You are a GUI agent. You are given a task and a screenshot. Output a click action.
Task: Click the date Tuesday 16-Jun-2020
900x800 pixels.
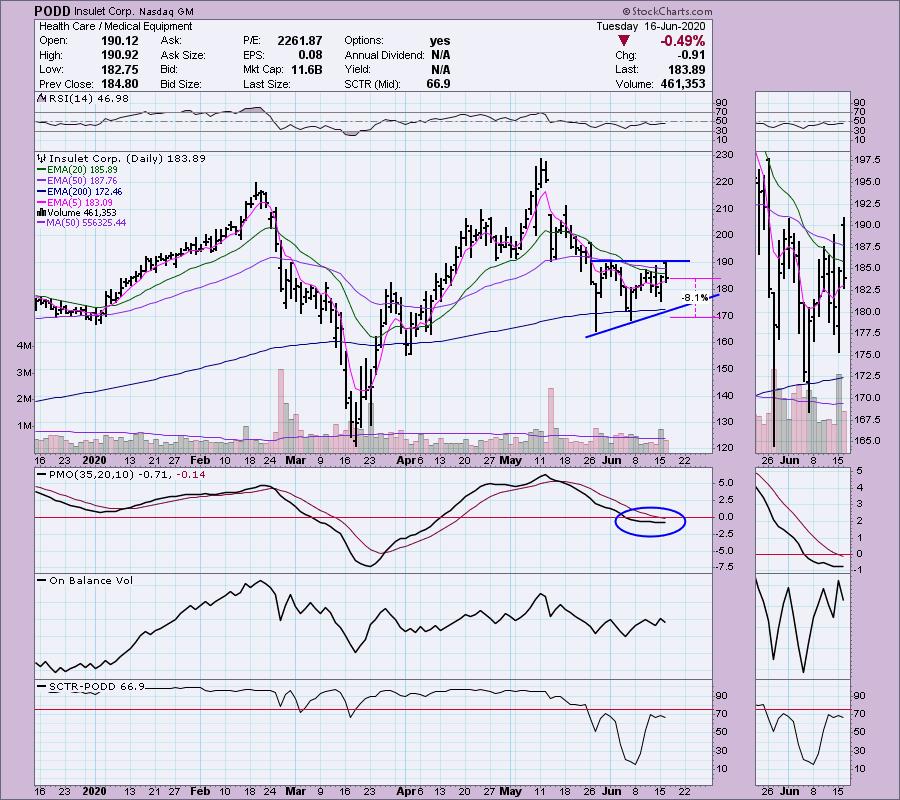[650, 26]
